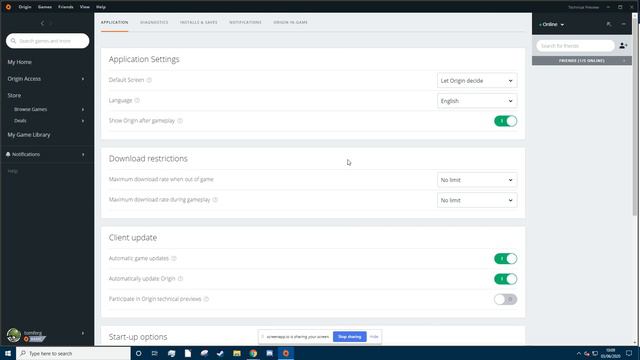Show hidden system tray icons
Viewport: 640px width, 360px height.
[579, 353]
